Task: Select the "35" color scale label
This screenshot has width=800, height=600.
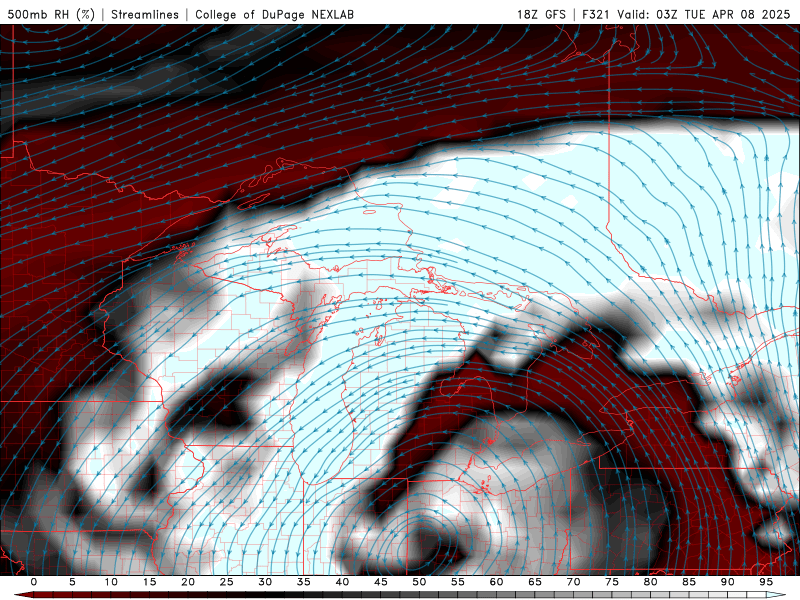Action: [304, 582]
